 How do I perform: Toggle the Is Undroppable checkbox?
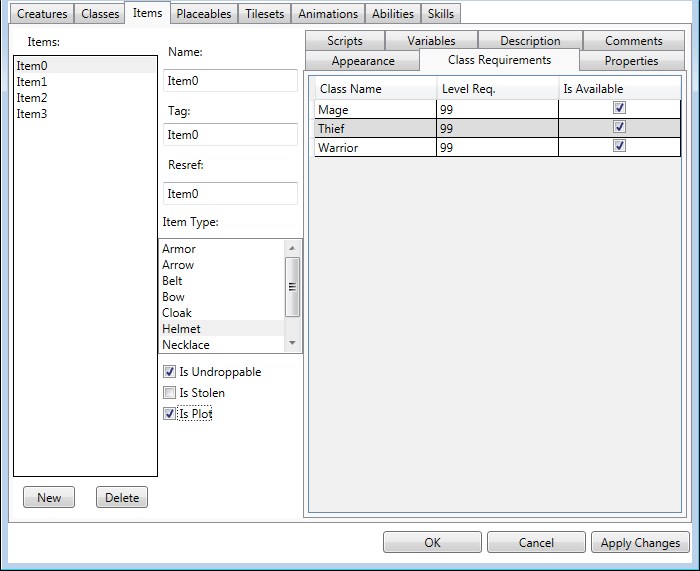(169, 372)
